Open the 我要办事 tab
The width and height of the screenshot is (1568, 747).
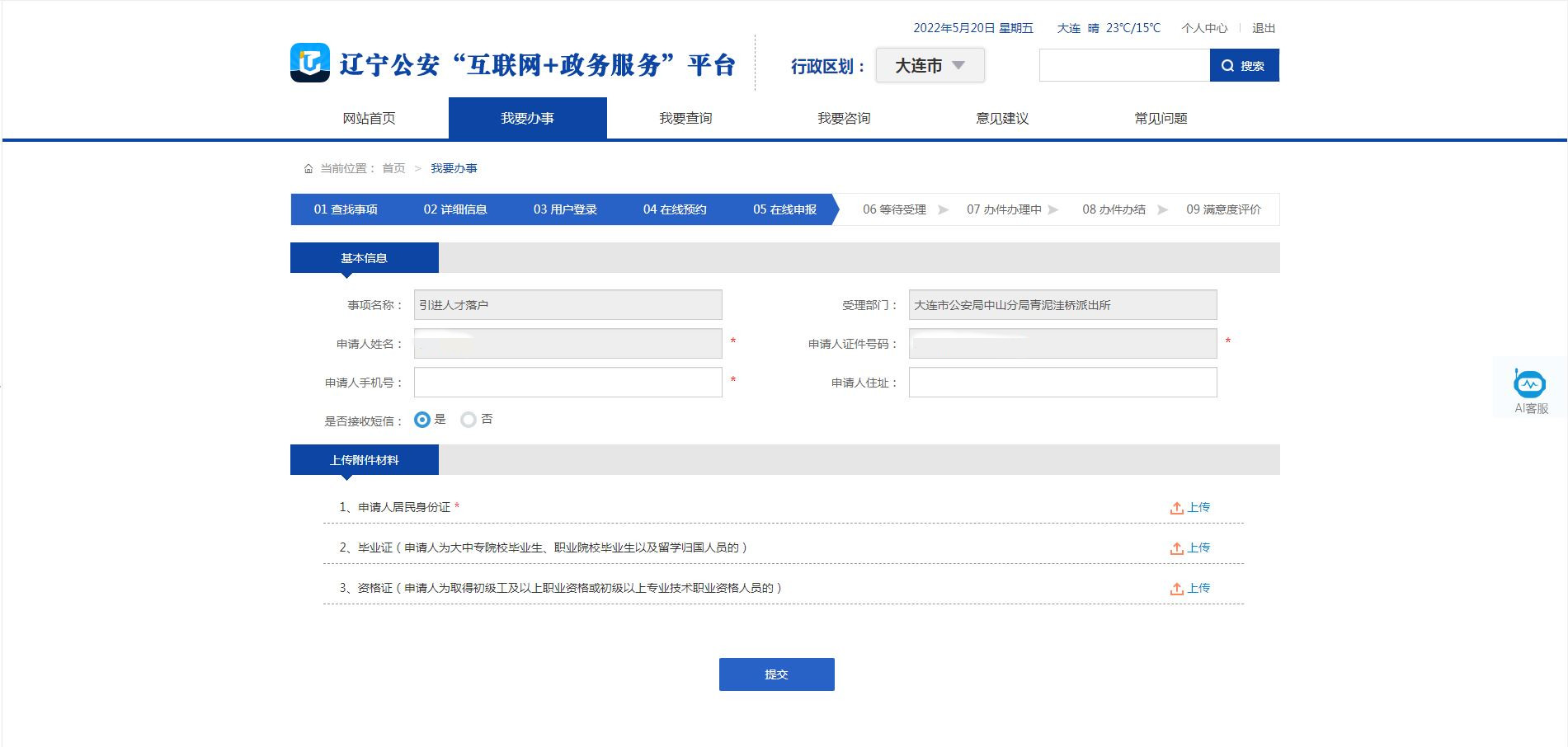tap(527, 119)
